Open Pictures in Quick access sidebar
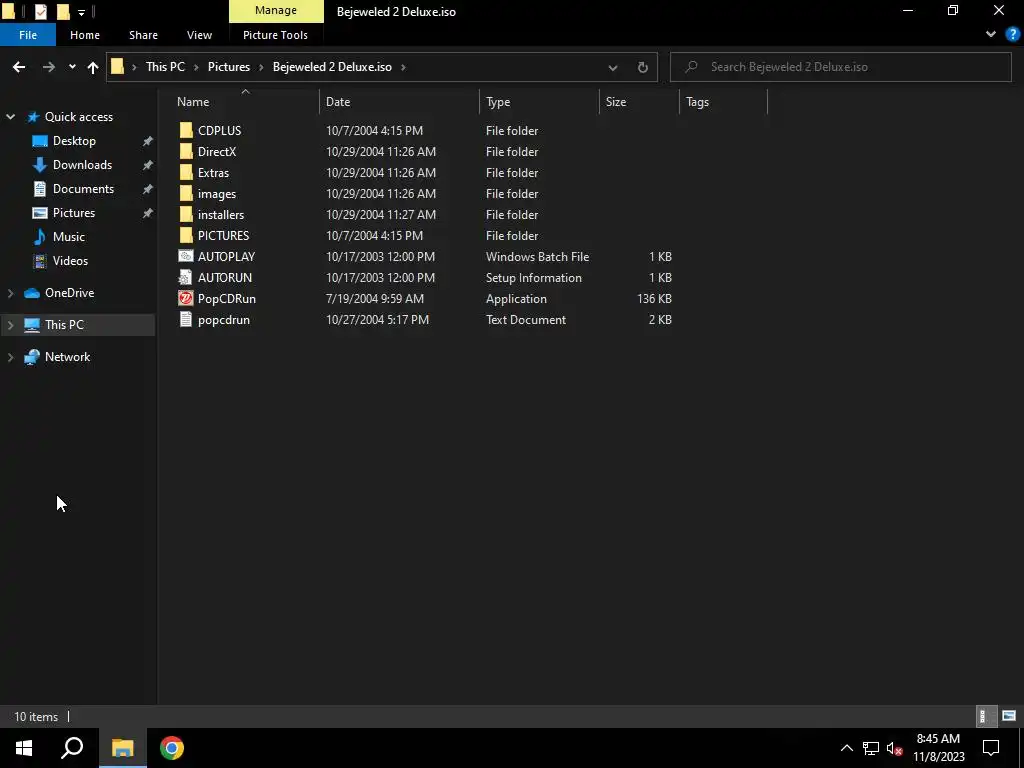Viewport: 1024px width, 768px height. click(74, 213)
